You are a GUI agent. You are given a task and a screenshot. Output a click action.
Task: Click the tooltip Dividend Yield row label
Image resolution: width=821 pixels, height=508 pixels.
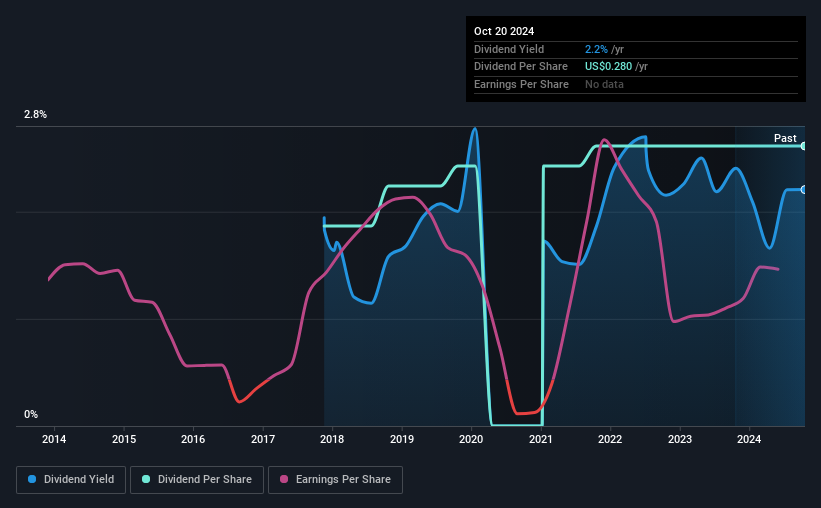[x=509, y=49]
